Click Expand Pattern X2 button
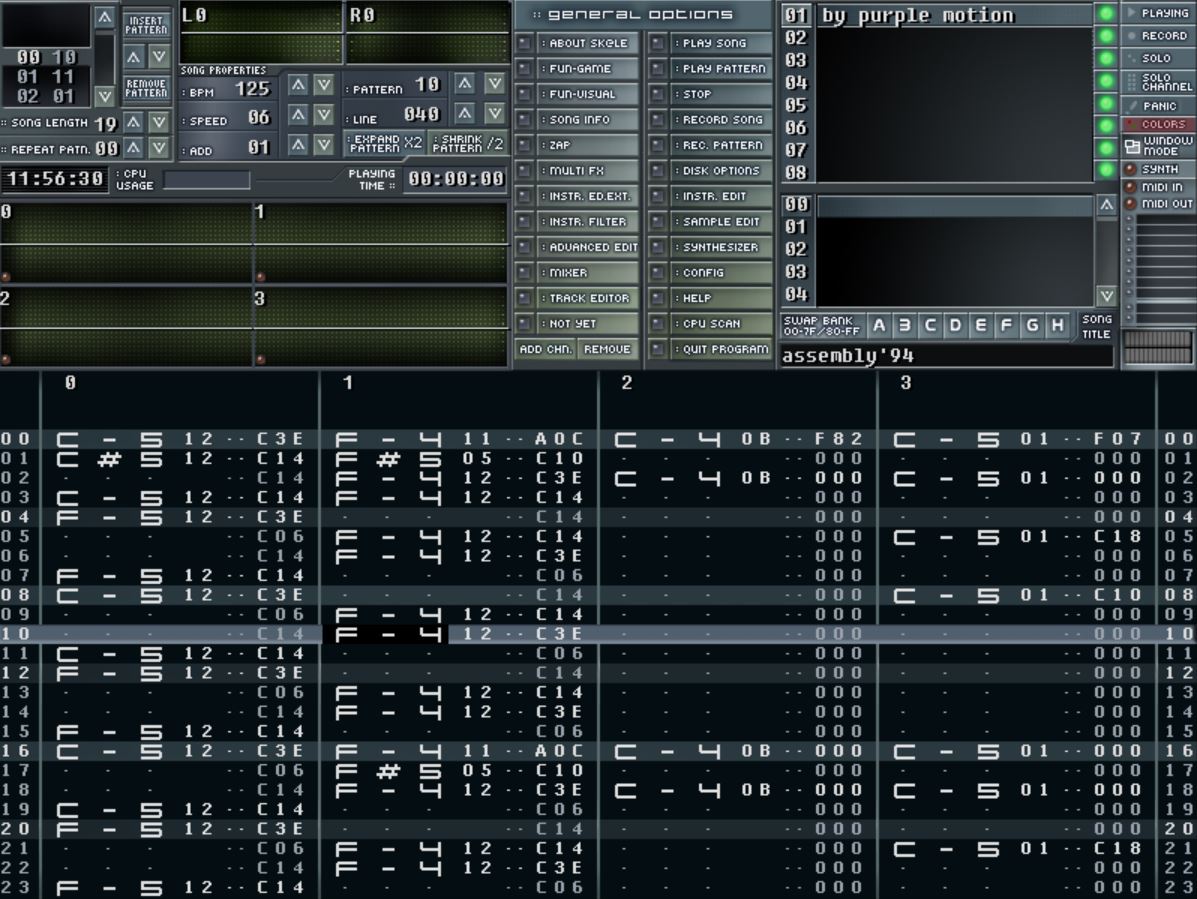 [x=384, y=143]
